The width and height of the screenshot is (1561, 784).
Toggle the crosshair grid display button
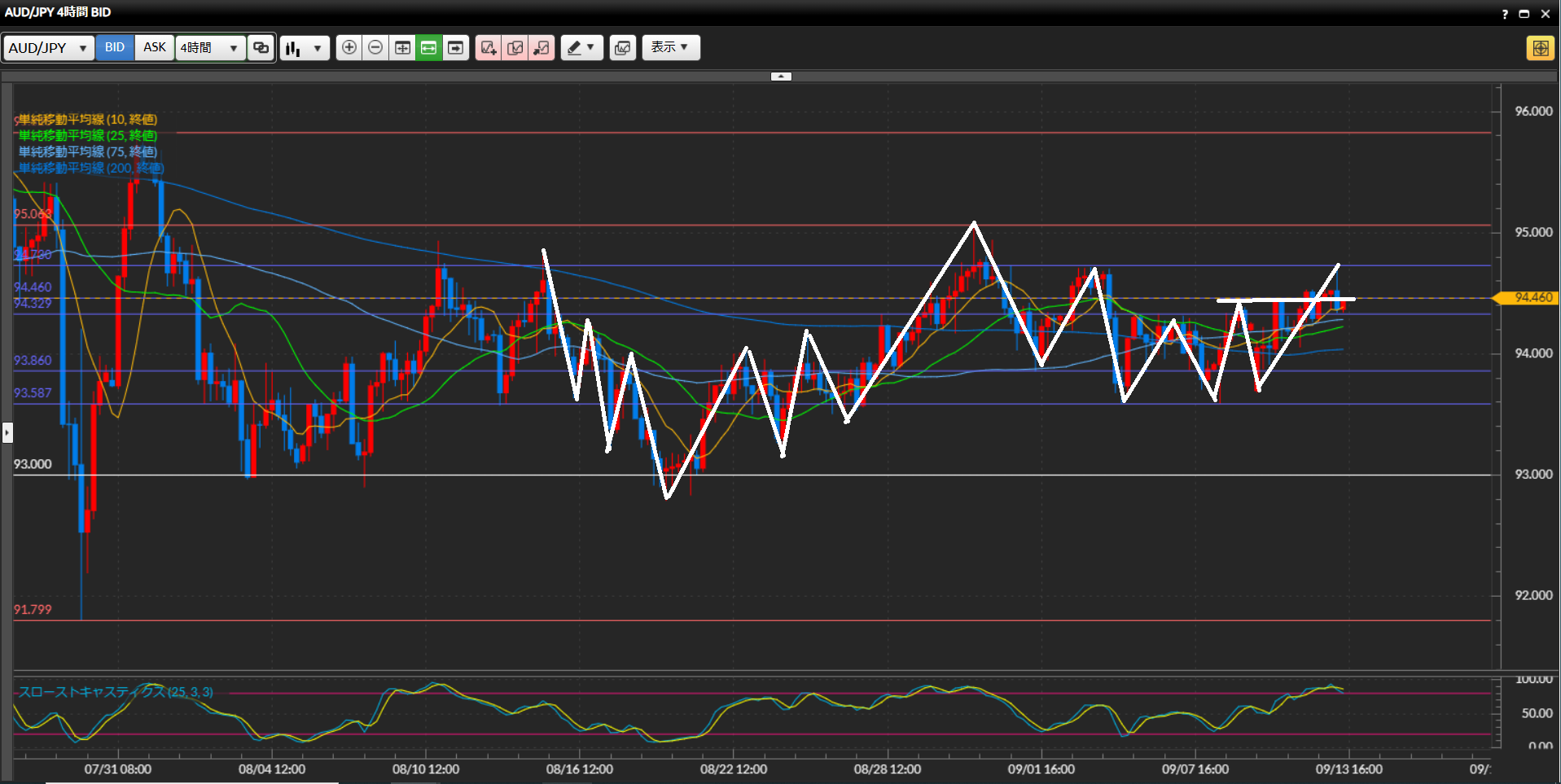click(x=402, y=48)
